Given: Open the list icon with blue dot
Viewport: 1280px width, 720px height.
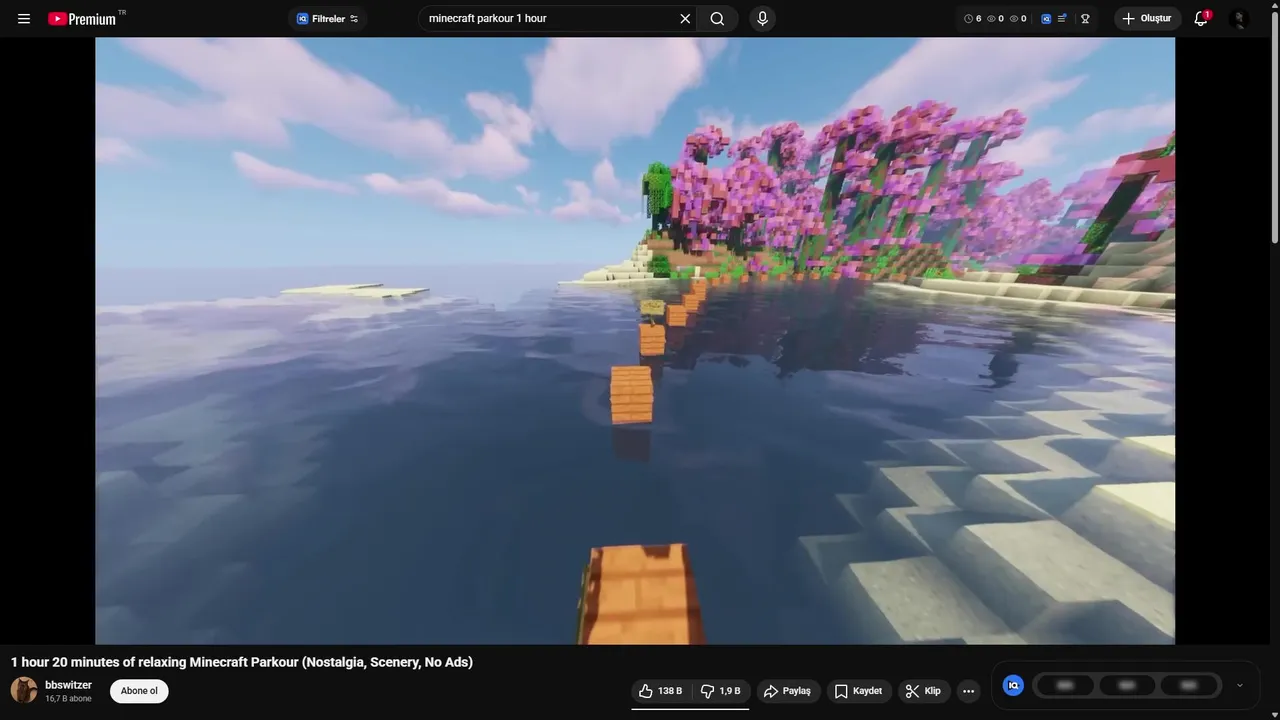Looking at the screenshot, I should point(1062,19).
